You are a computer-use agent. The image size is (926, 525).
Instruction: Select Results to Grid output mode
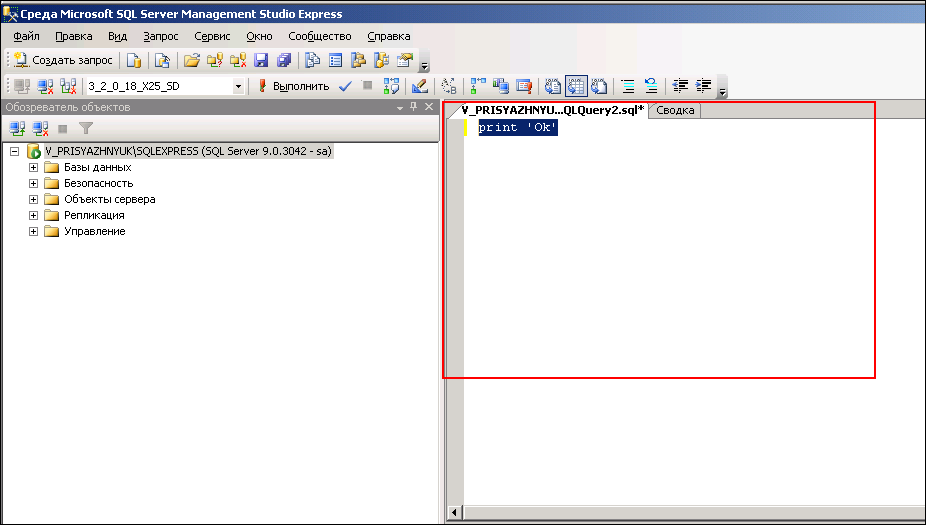tap(576, 86)
